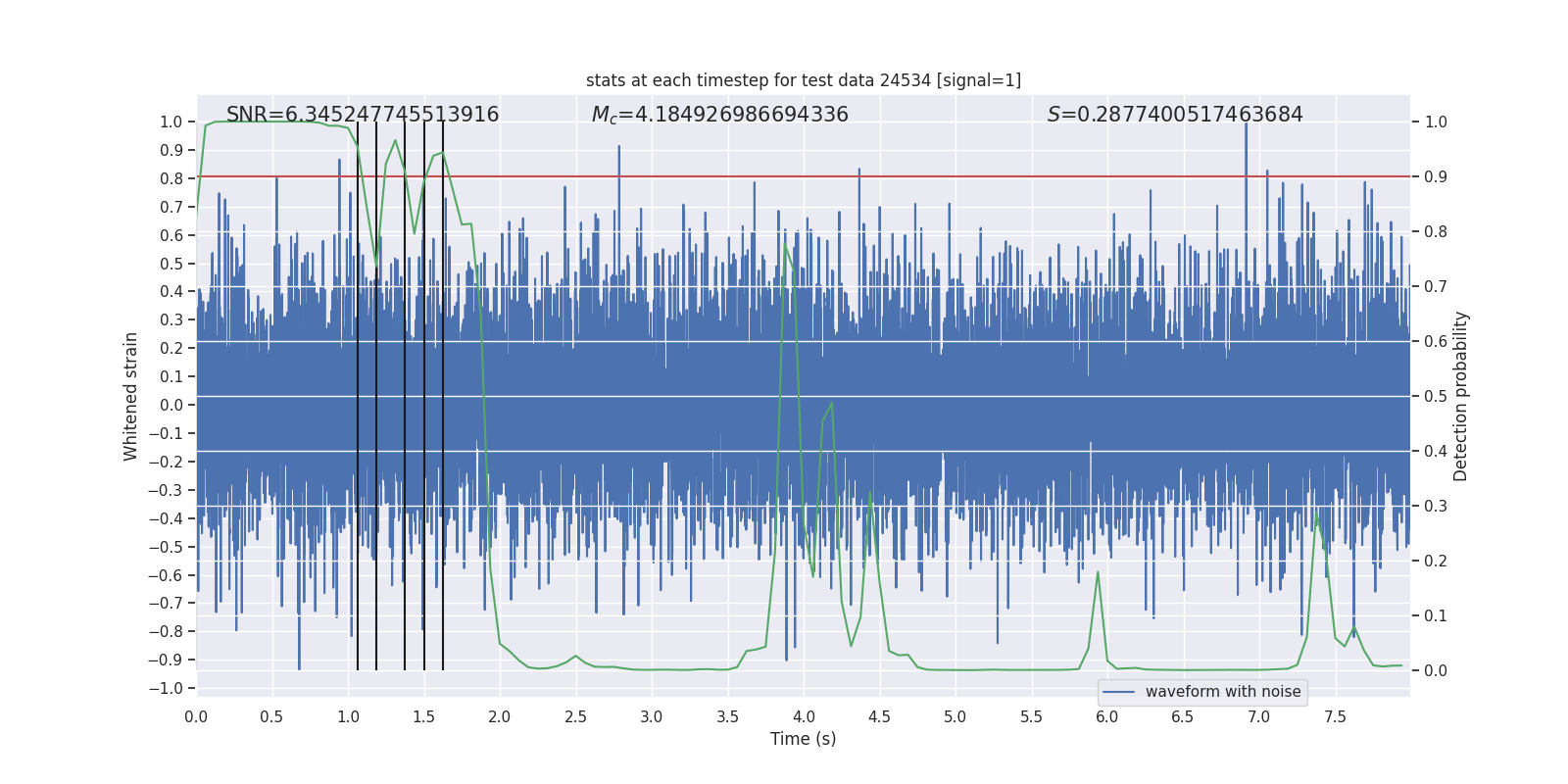Click the 0.4 tick on the Whitened strain axis

[x=171, y=291]
